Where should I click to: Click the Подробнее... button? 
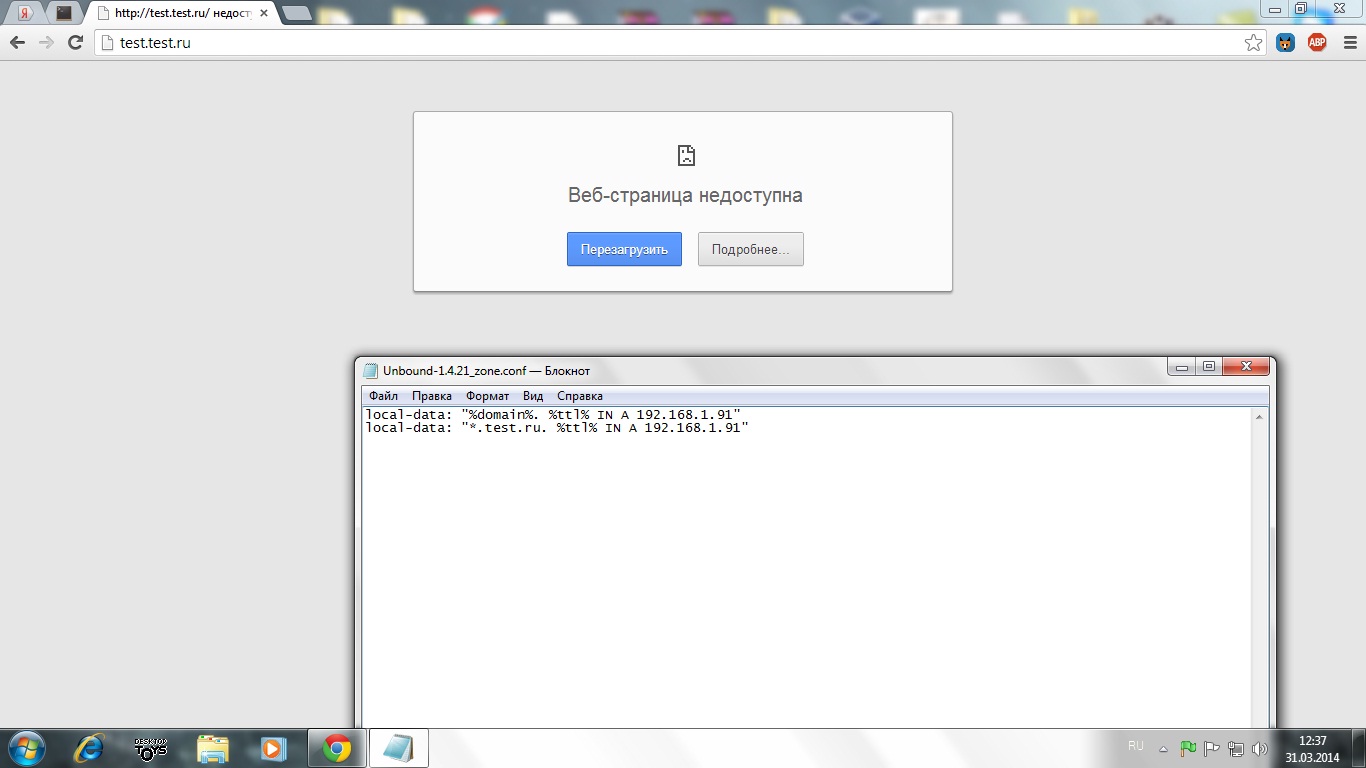click(x=750, y=250)
